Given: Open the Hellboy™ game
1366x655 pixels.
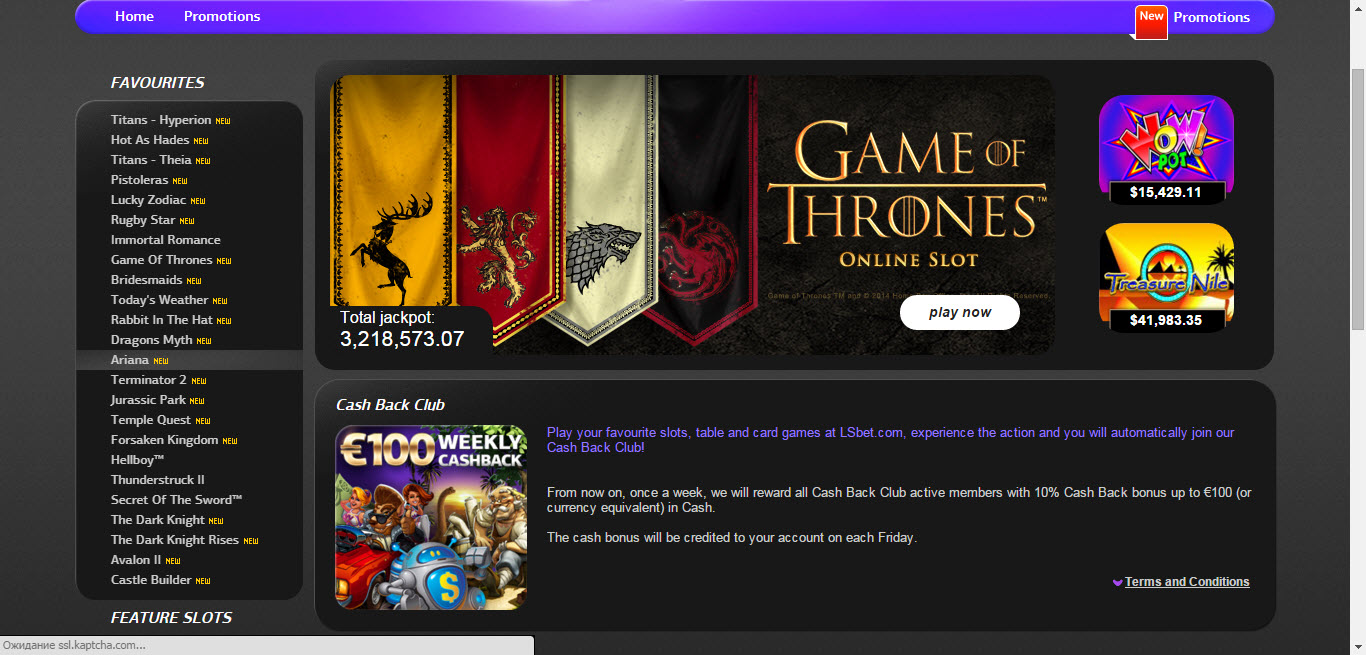Looking at the screenshot, I should click(x=138, y=460).
